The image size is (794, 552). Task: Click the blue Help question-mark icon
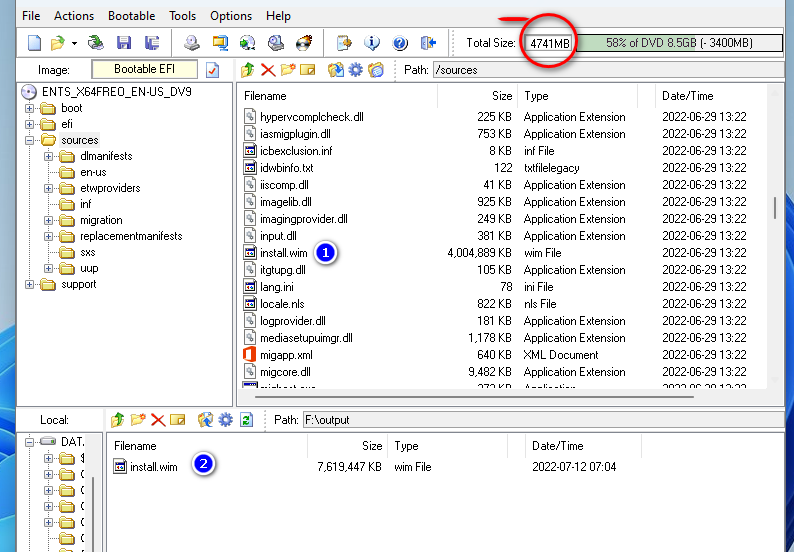[x=400, y=43]
